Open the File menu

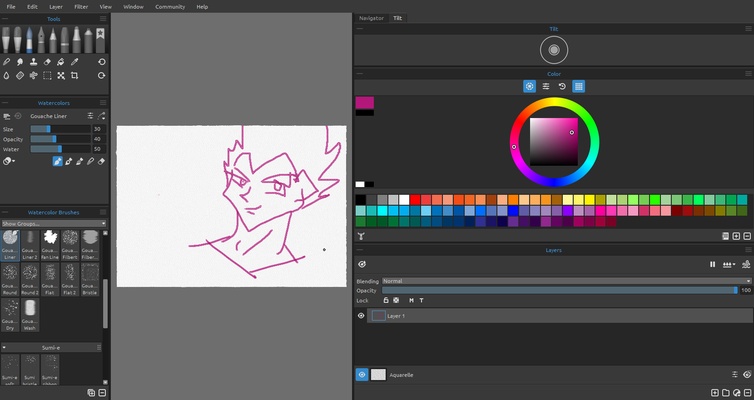coord(11,7)
